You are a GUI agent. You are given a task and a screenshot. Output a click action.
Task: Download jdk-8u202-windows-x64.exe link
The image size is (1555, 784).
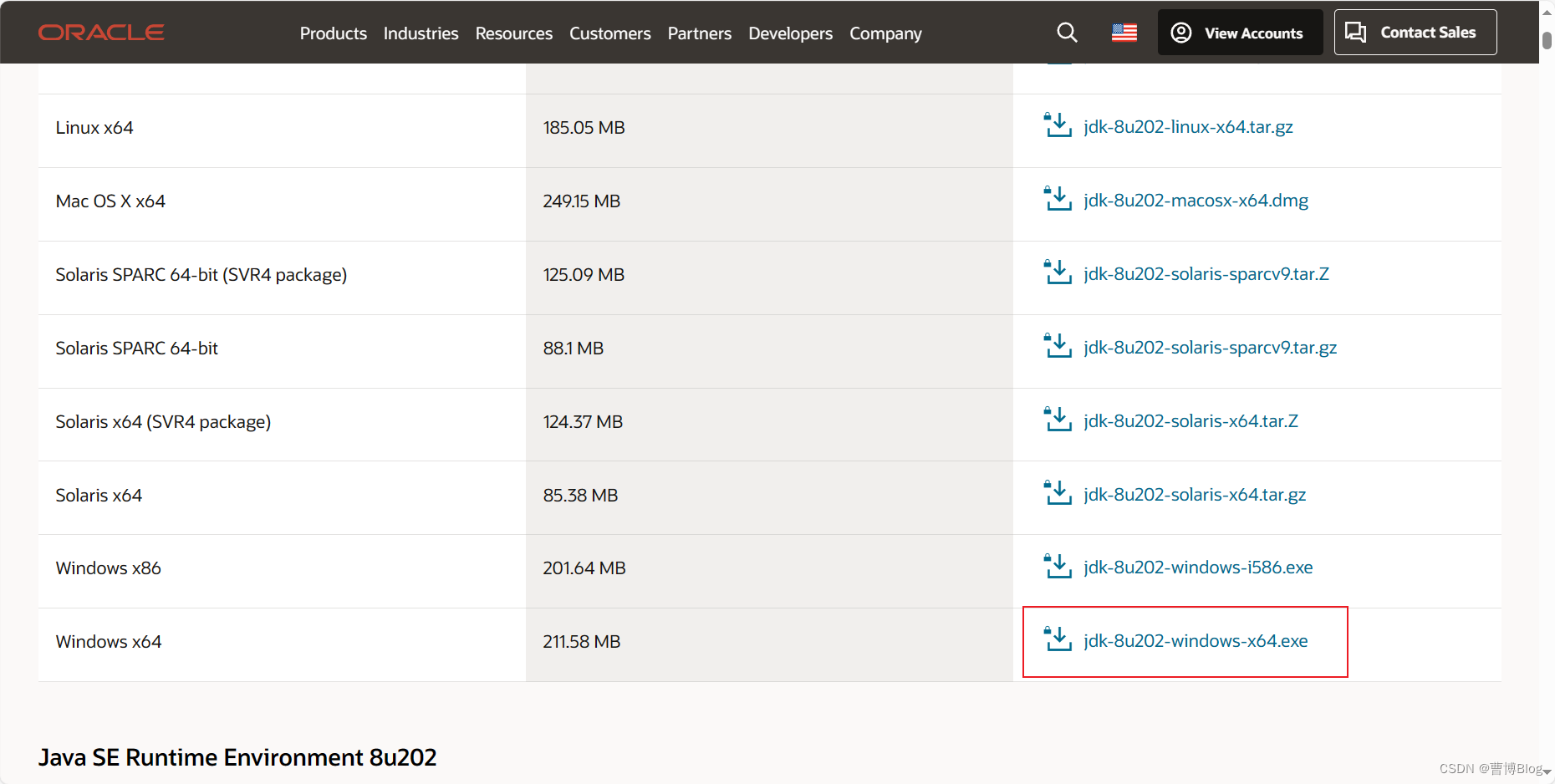pos(1196,641)
